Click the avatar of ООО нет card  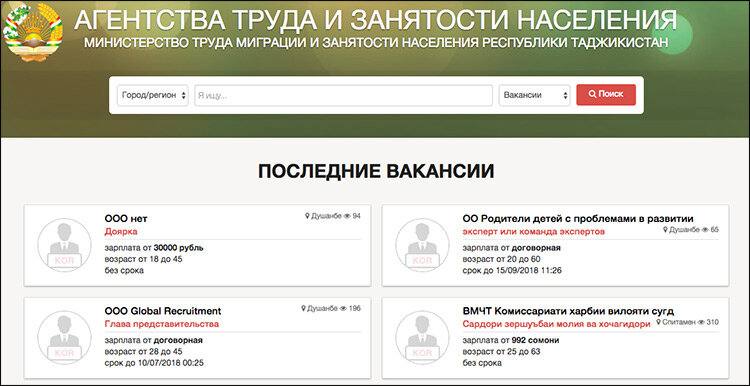pos(64,245)
